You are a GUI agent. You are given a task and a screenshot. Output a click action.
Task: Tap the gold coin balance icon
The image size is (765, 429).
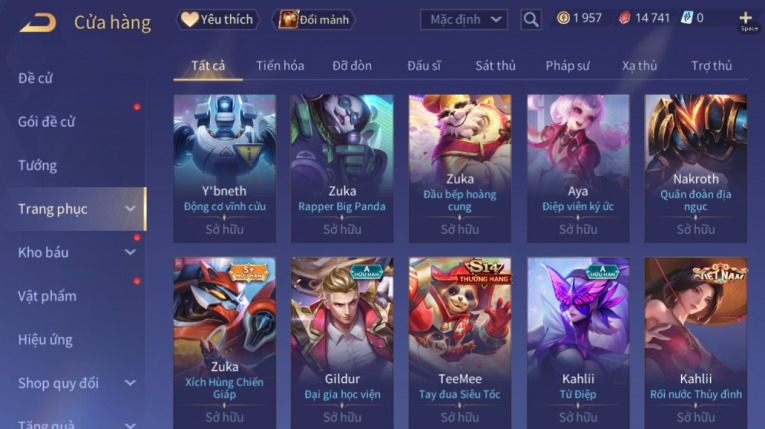pyautogui.click(x=563, y=18)
